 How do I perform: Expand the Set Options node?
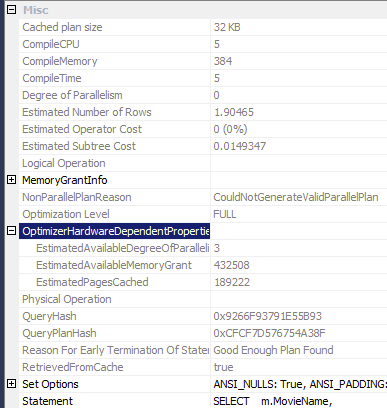11,384
